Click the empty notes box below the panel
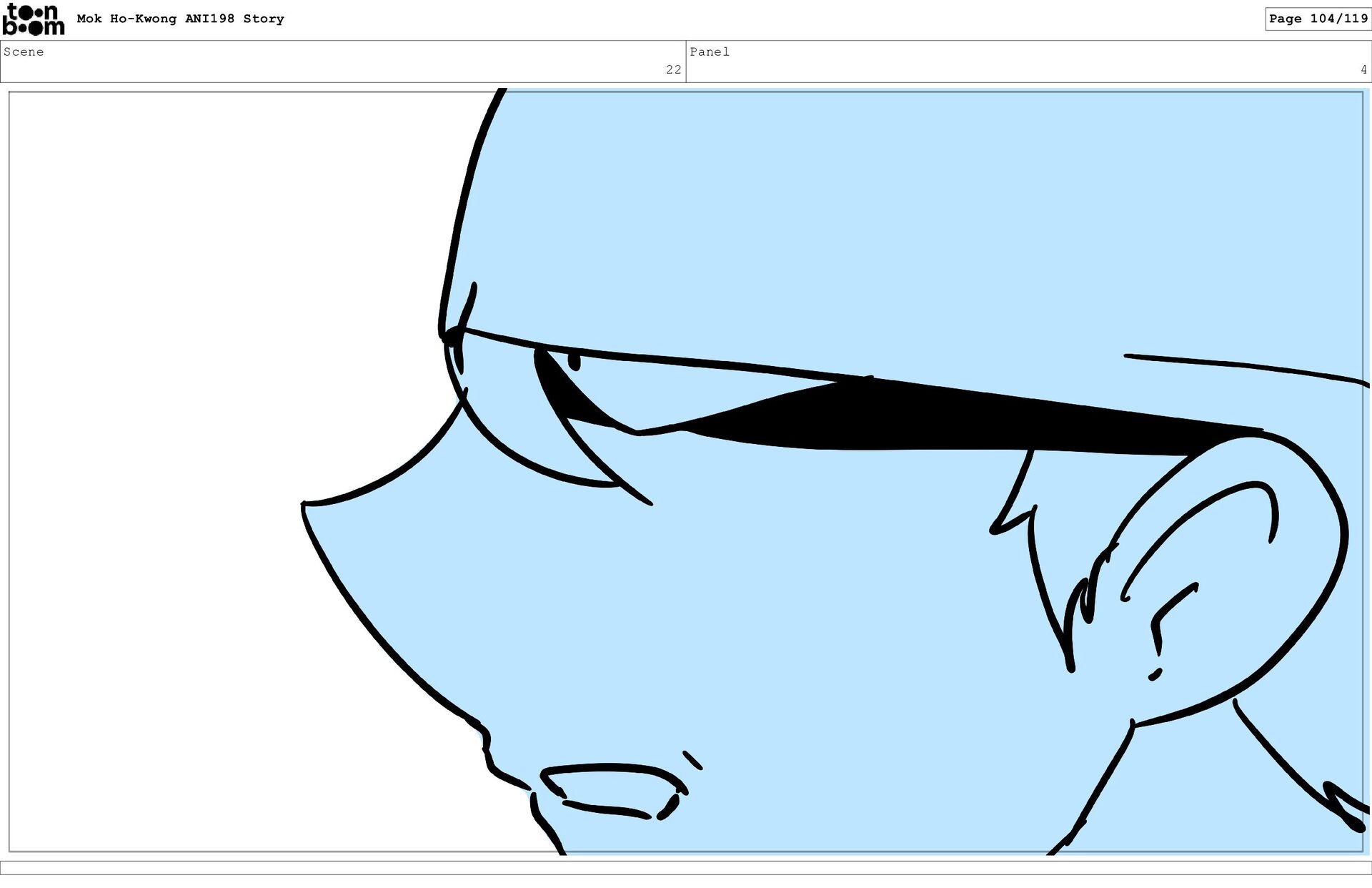The height and width of the screenshot is (888, 1372). [686, 867]
